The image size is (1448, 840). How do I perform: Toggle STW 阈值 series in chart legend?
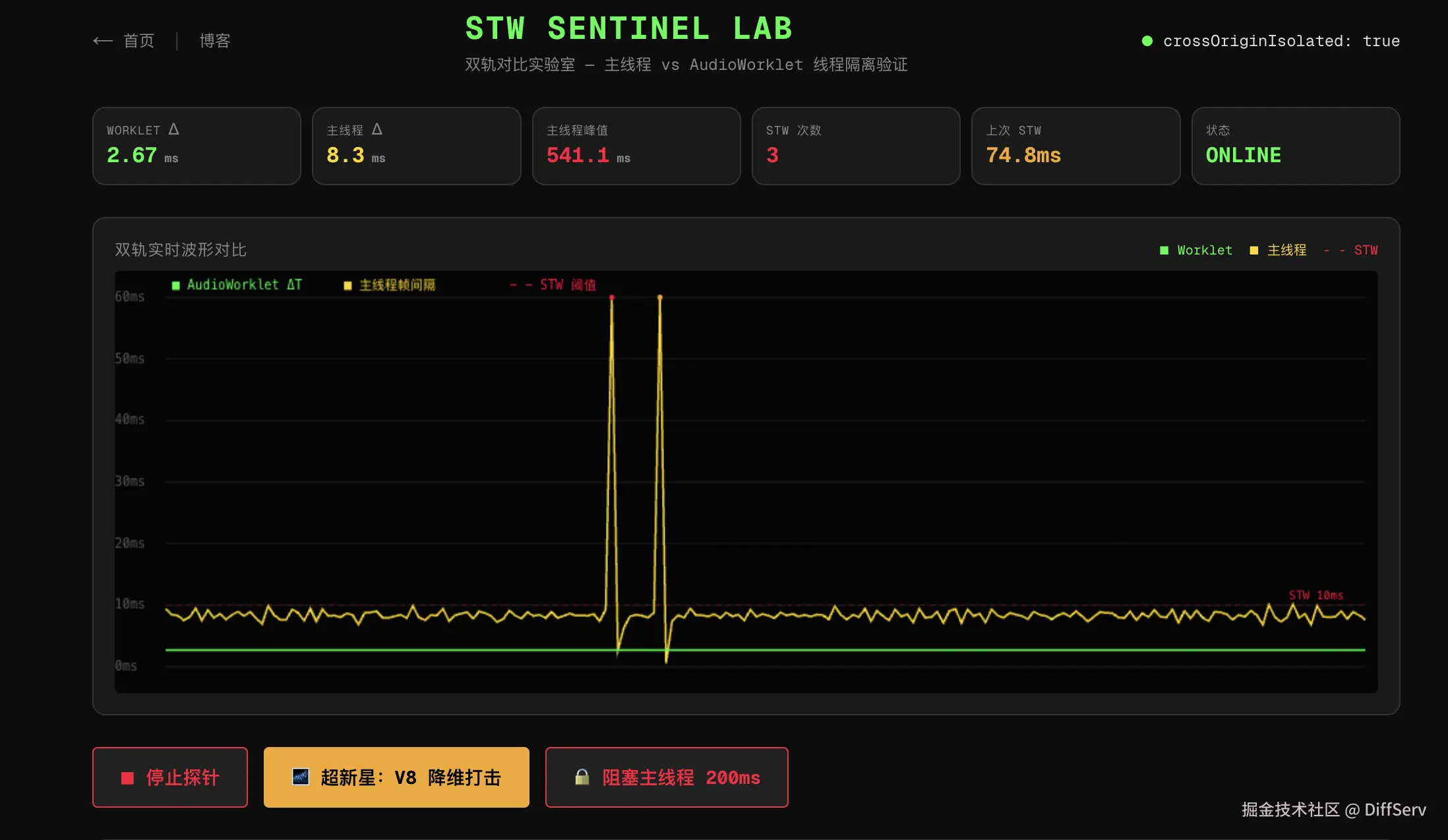(x=553, y=285)
